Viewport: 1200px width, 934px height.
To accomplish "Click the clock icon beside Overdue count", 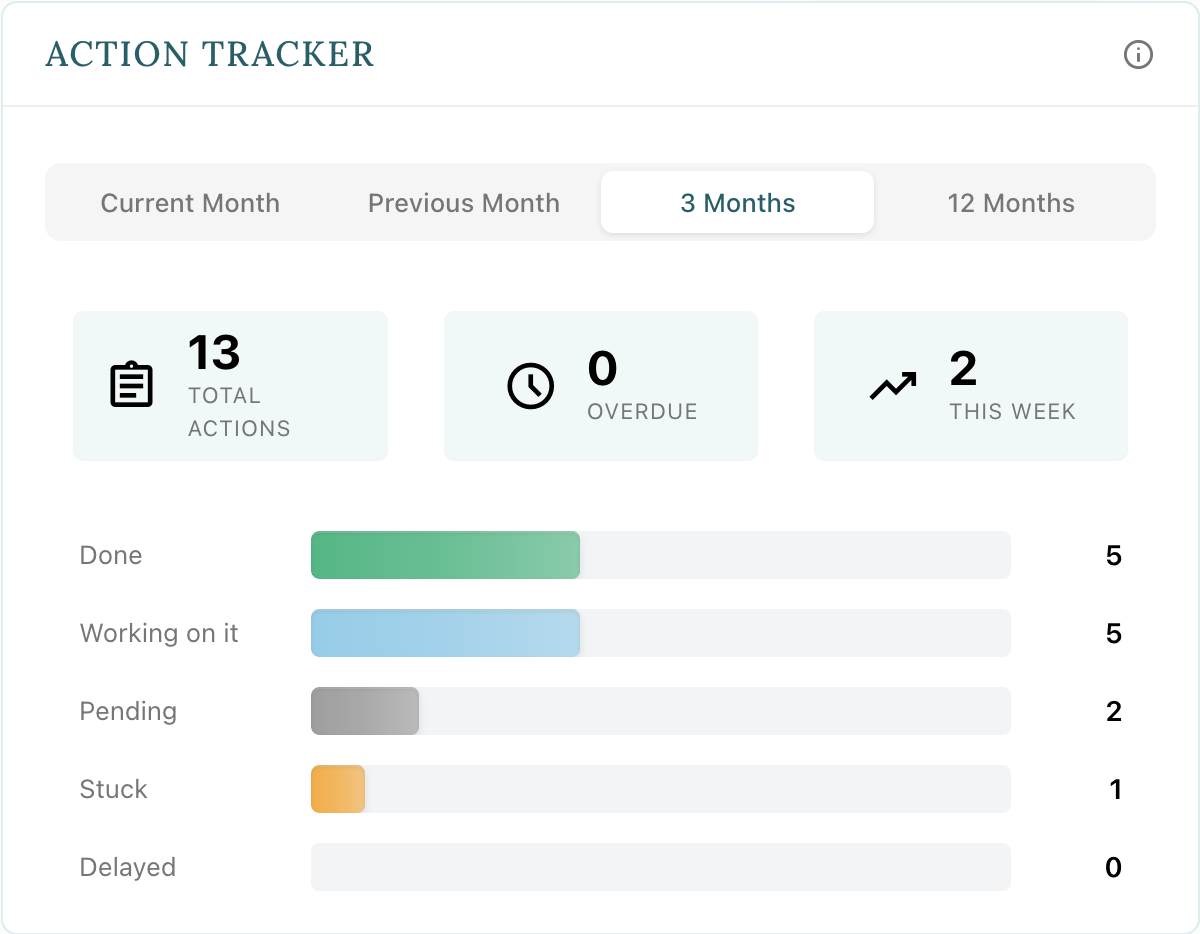I will coord(531,385).
